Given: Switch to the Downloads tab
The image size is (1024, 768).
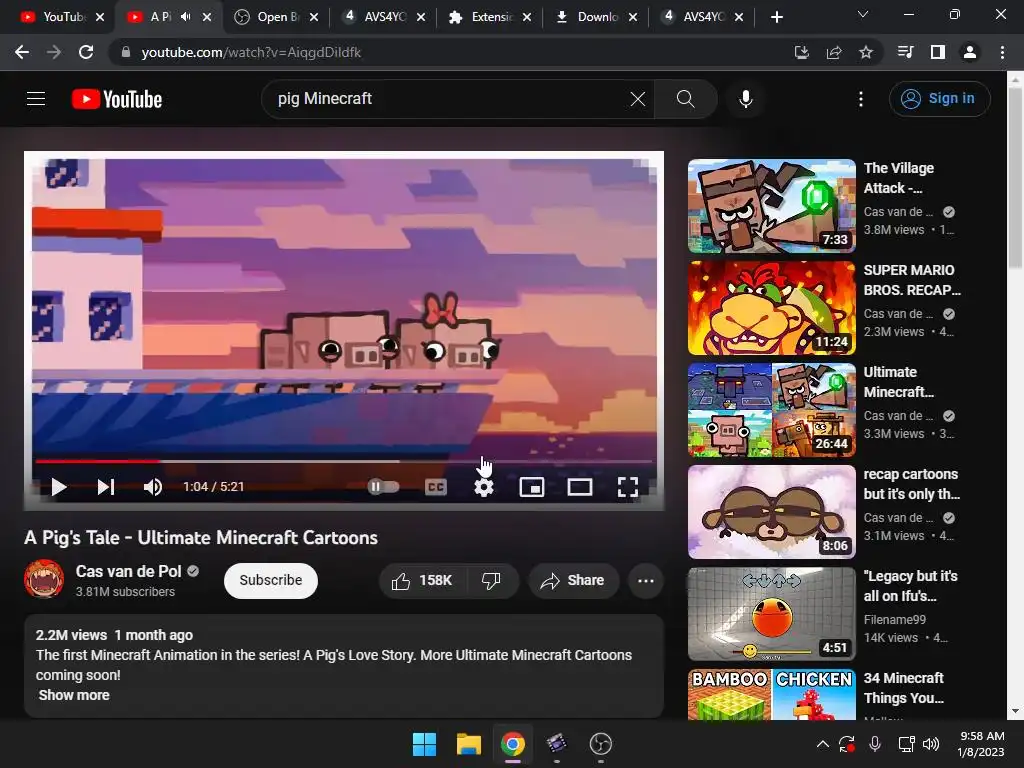Looking at the screenshot, I should coord(594,17).
